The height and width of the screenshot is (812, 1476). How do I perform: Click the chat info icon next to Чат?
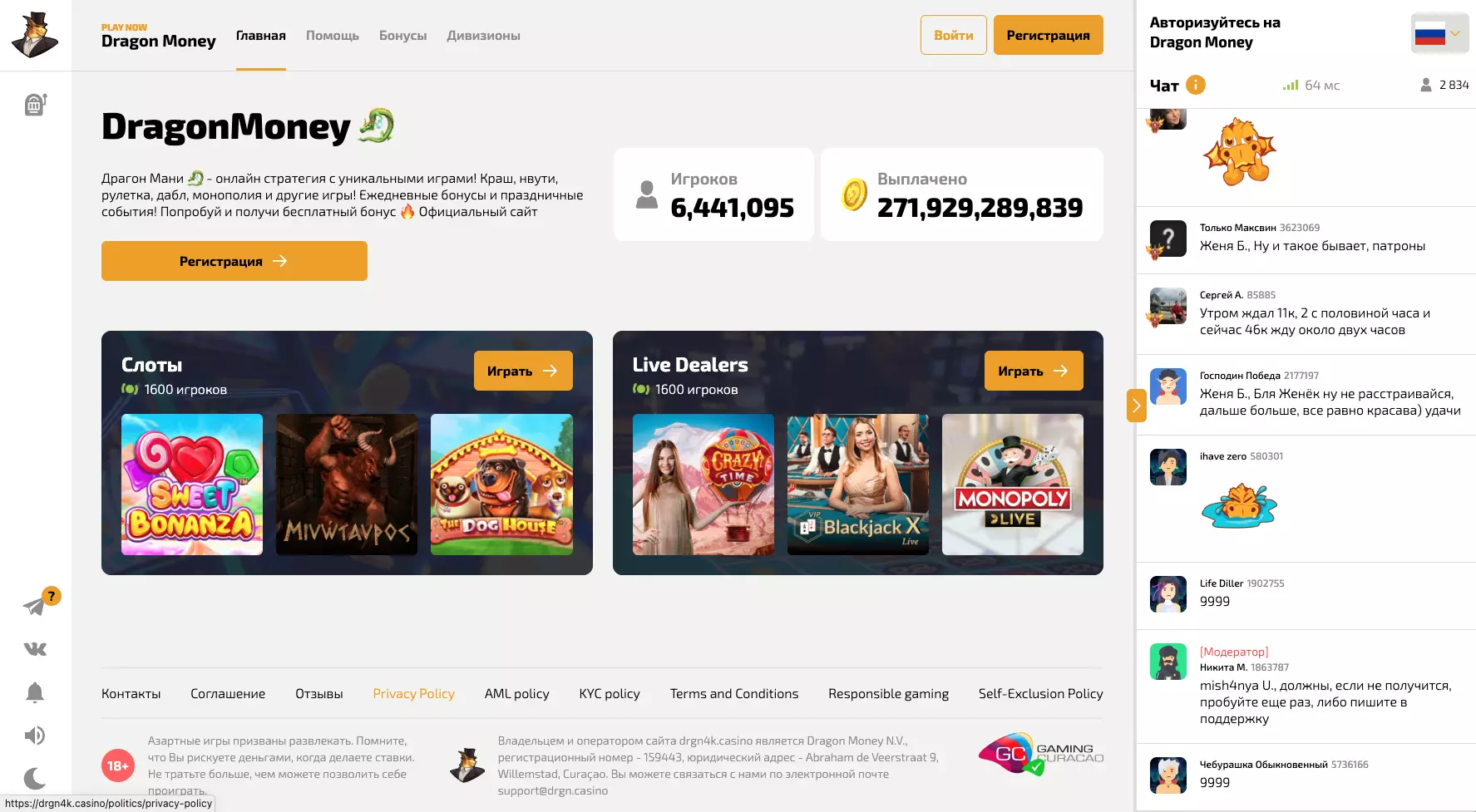pos(1196,85)
